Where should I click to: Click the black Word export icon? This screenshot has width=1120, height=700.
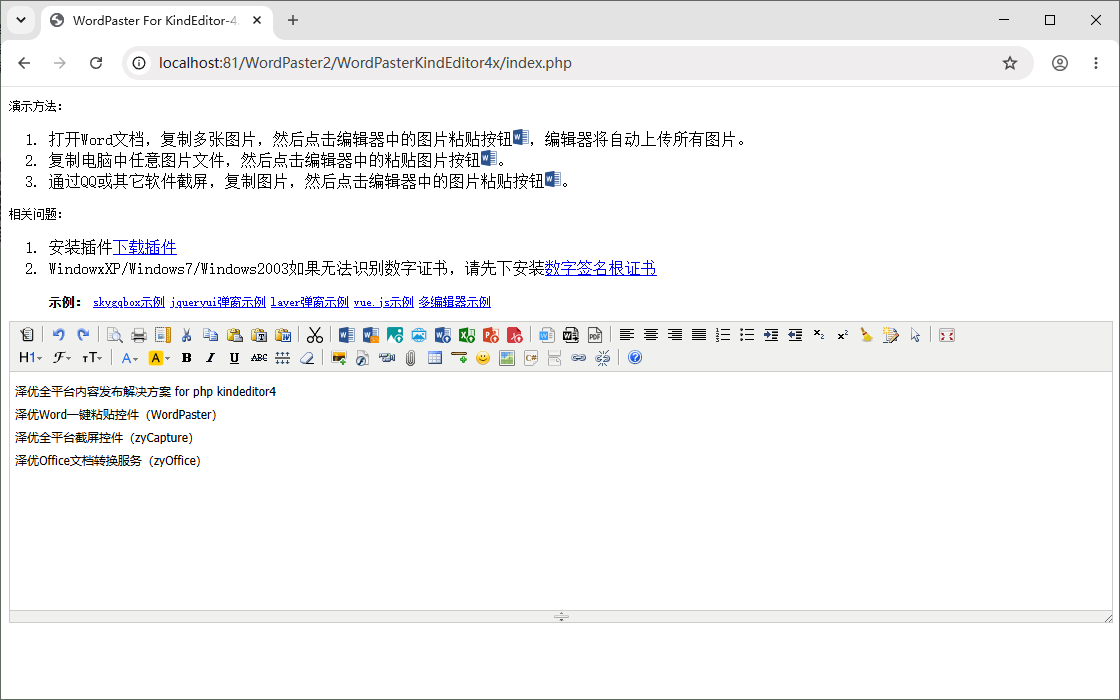point(571,335)
